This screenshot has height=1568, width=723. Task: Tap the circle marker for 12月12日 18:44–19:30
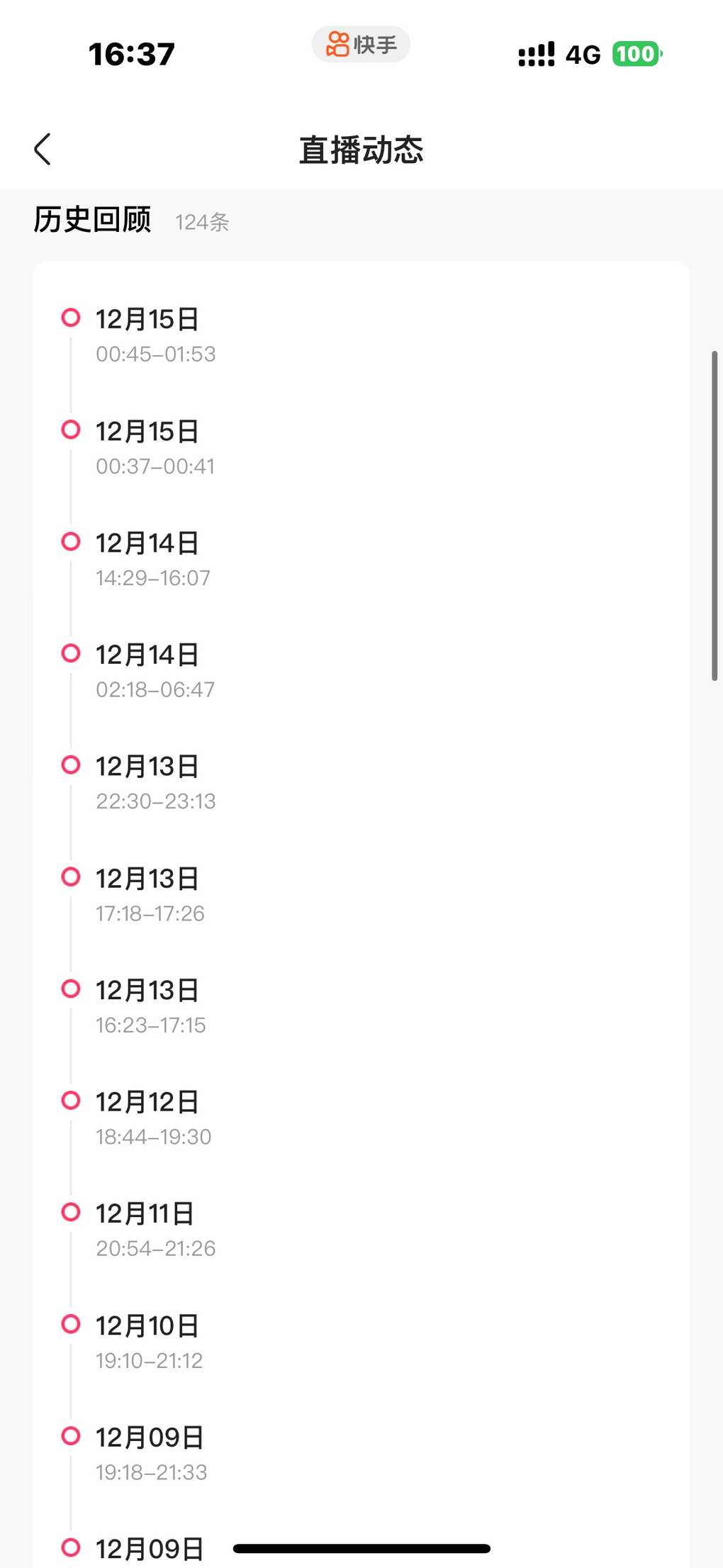(x=71, y=1100)
